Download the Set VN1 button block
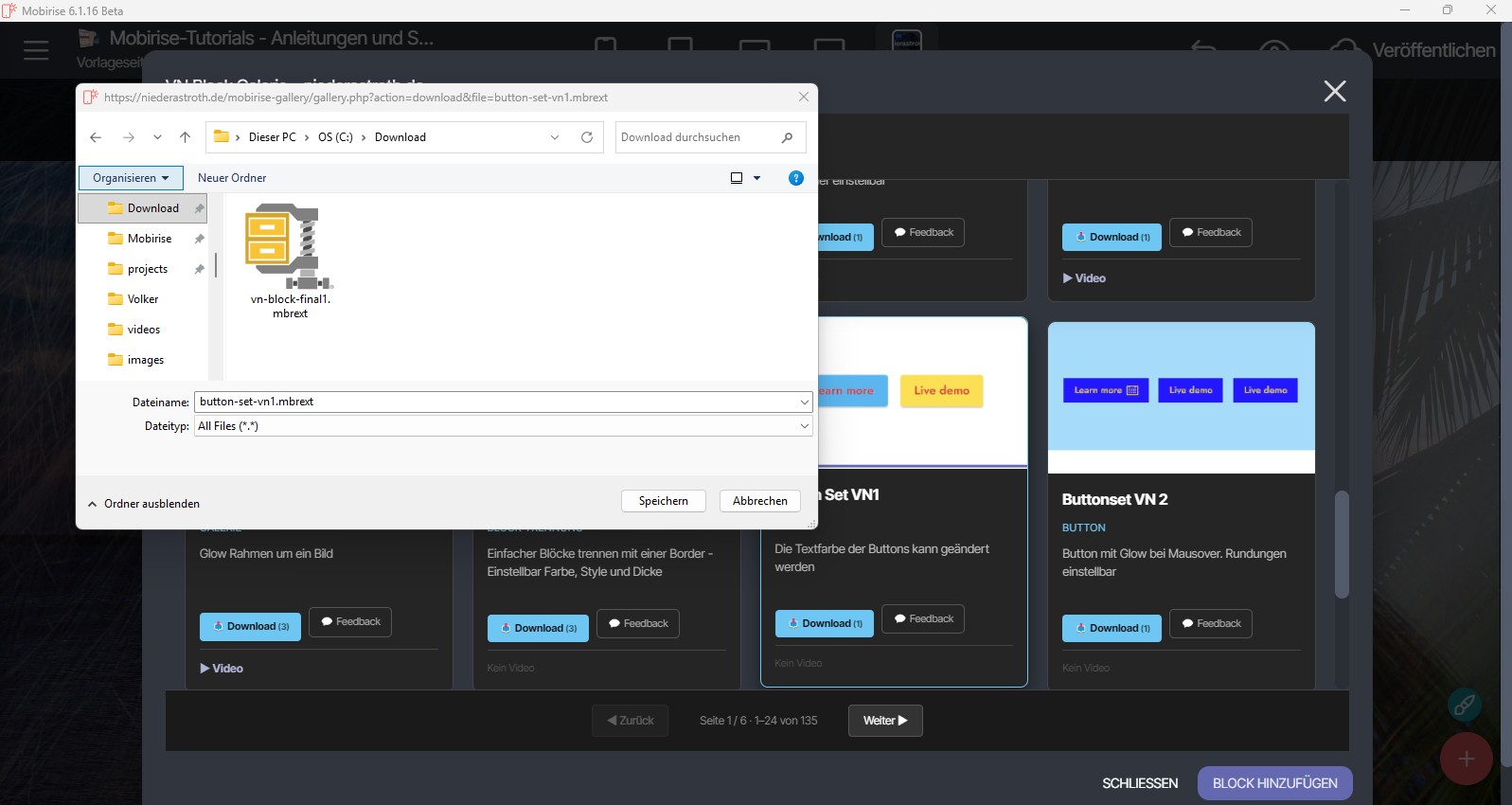 pyautogui.click(x=825, y=624)
